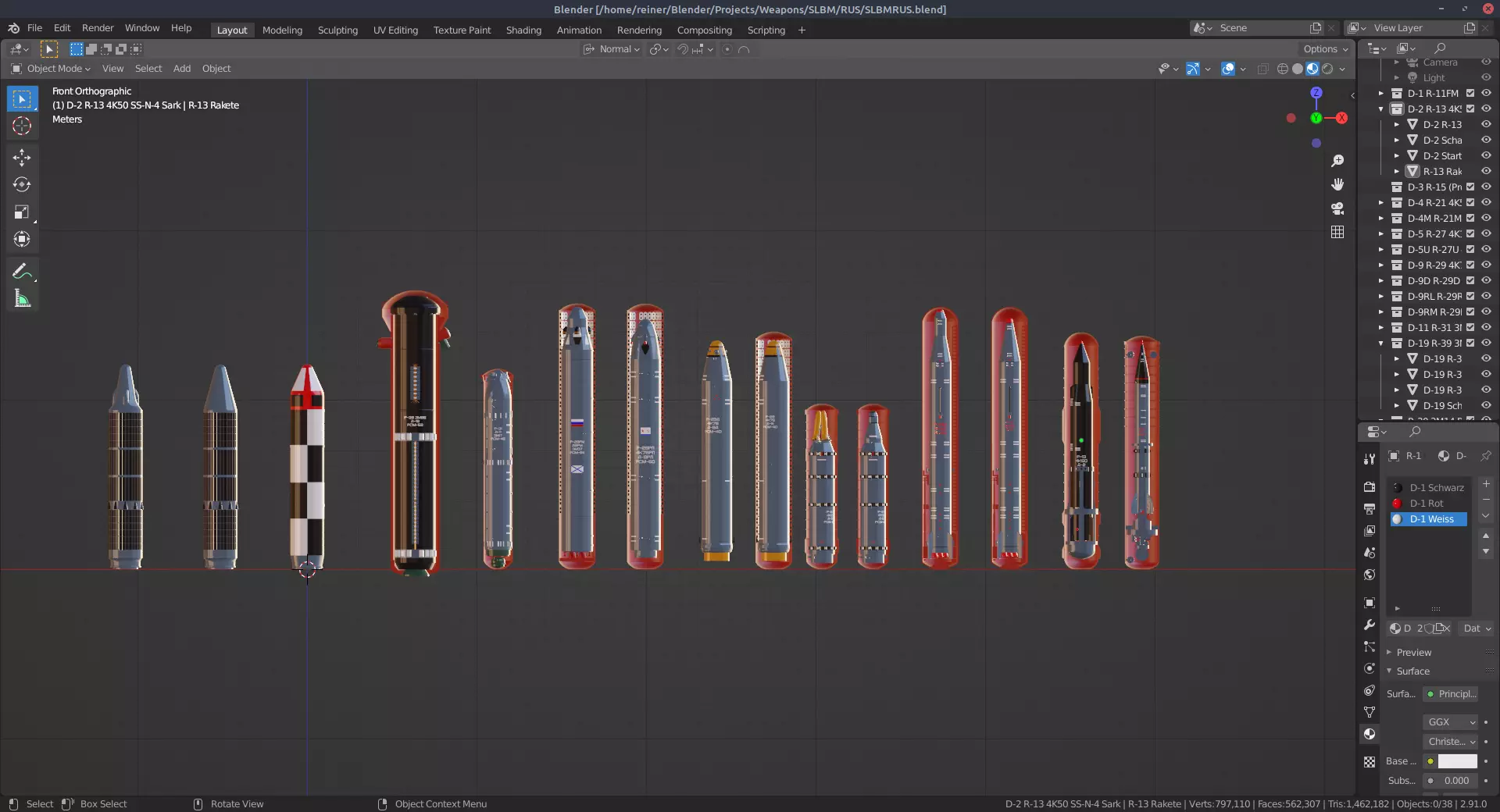Open the Scene properties tab
Viewport: 1500px width, 812px height.
[x=1370, y=553]
